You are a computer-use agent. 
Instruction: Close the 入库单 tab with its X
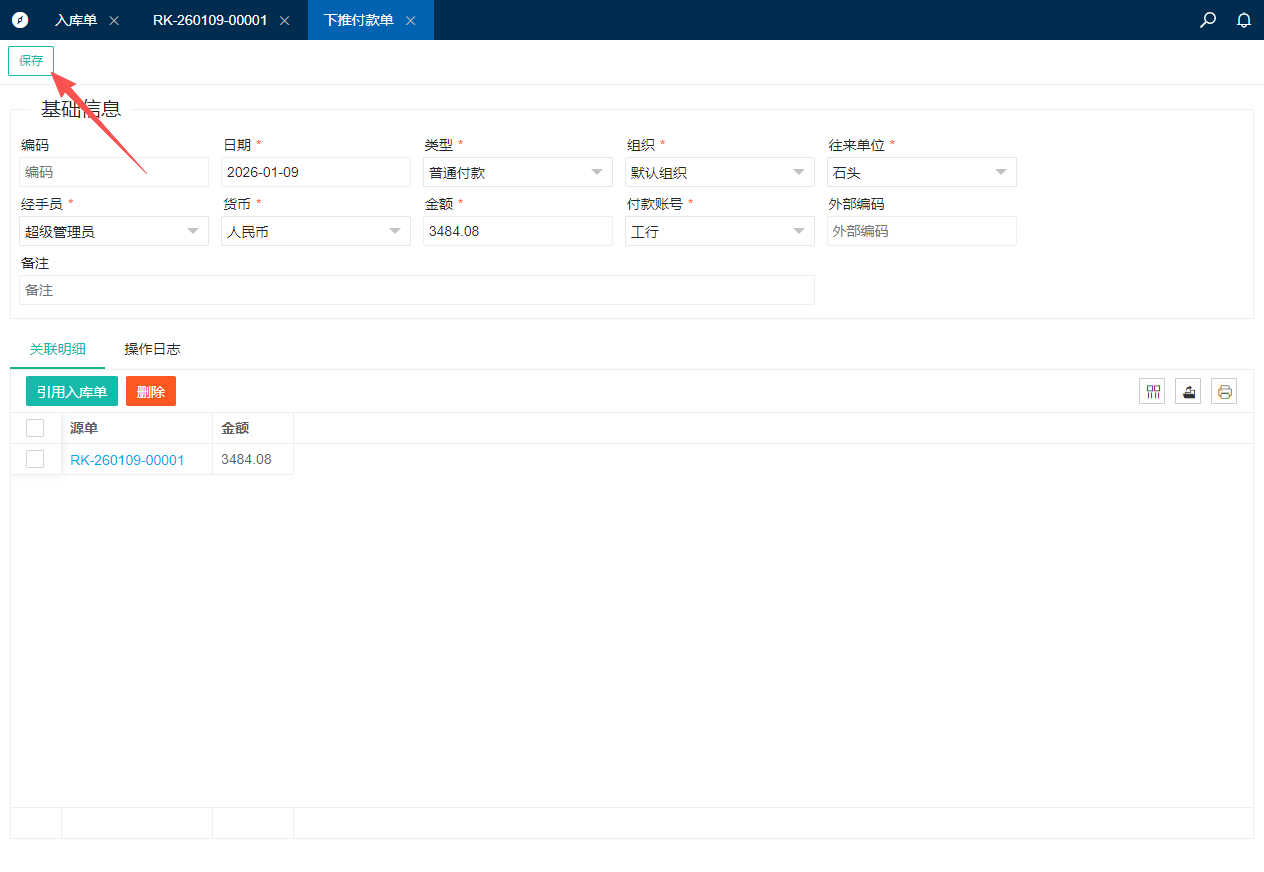[114, 21]
